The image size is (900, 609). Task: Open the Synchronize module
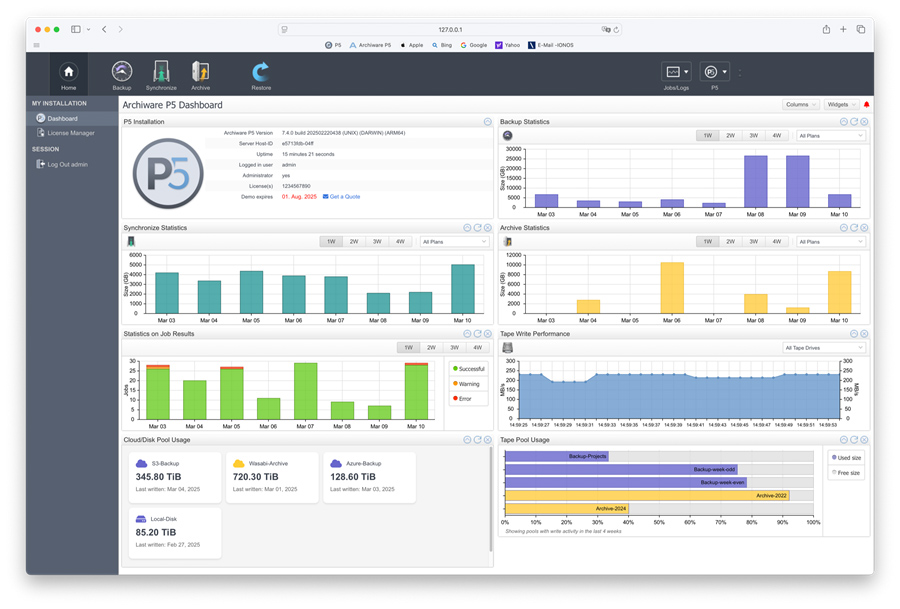[x=161, y=72]
